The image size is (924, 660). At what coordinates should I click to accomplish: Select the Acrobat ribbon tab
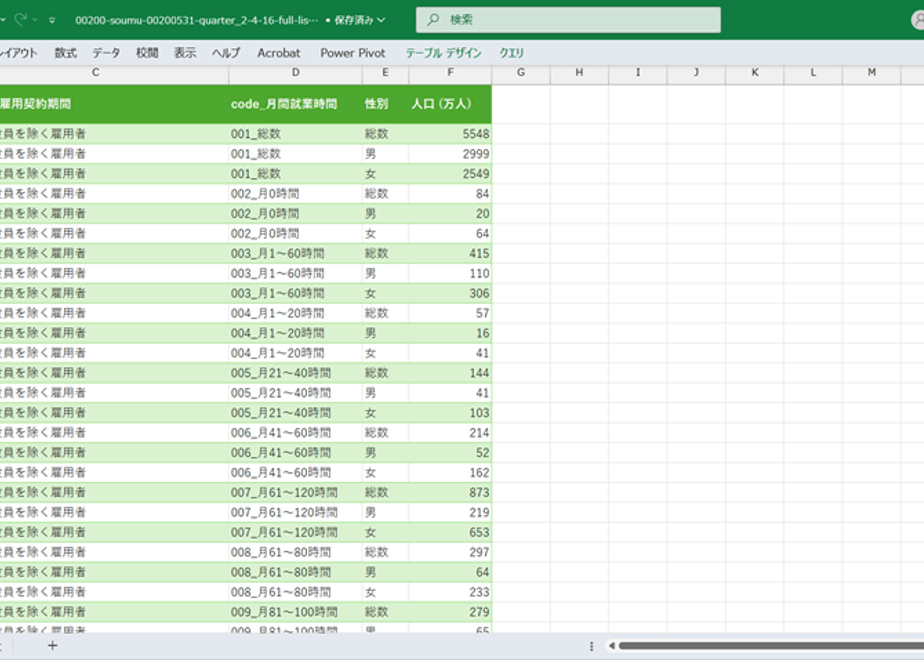pos(279,53)
